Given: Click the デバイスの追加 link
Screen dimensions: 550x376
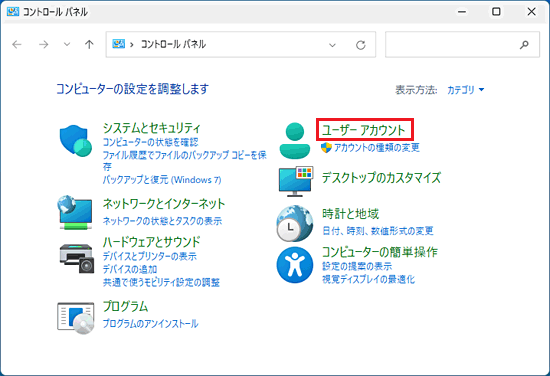Looking at the screenshot, I should tap(130, 269).
